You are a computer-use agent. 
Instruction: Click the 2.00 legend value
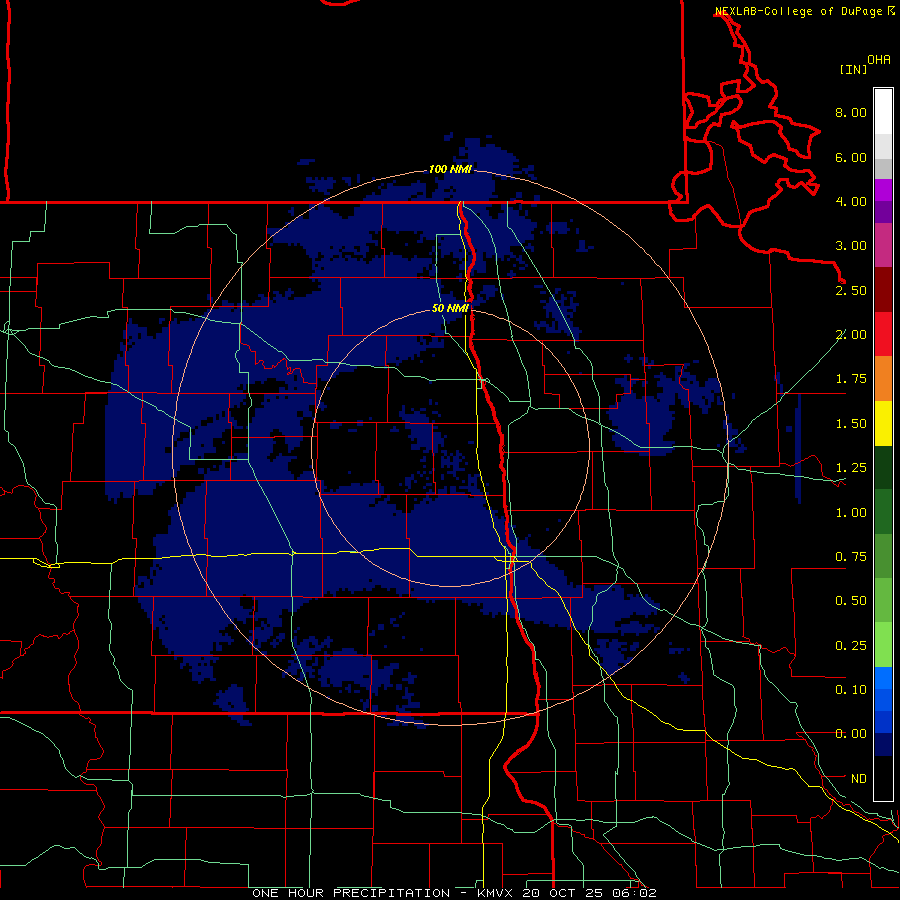851,335
